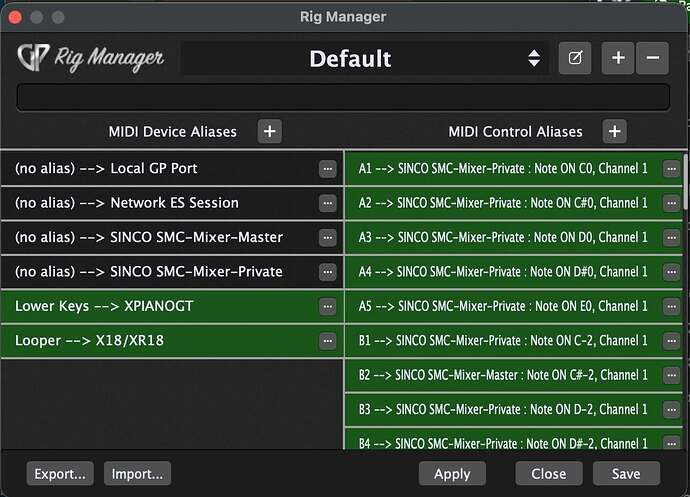Viewport: 690px width, 497px height.
Task: Select the A1 Note ON C0 row
Action: (x=514, y=169)
